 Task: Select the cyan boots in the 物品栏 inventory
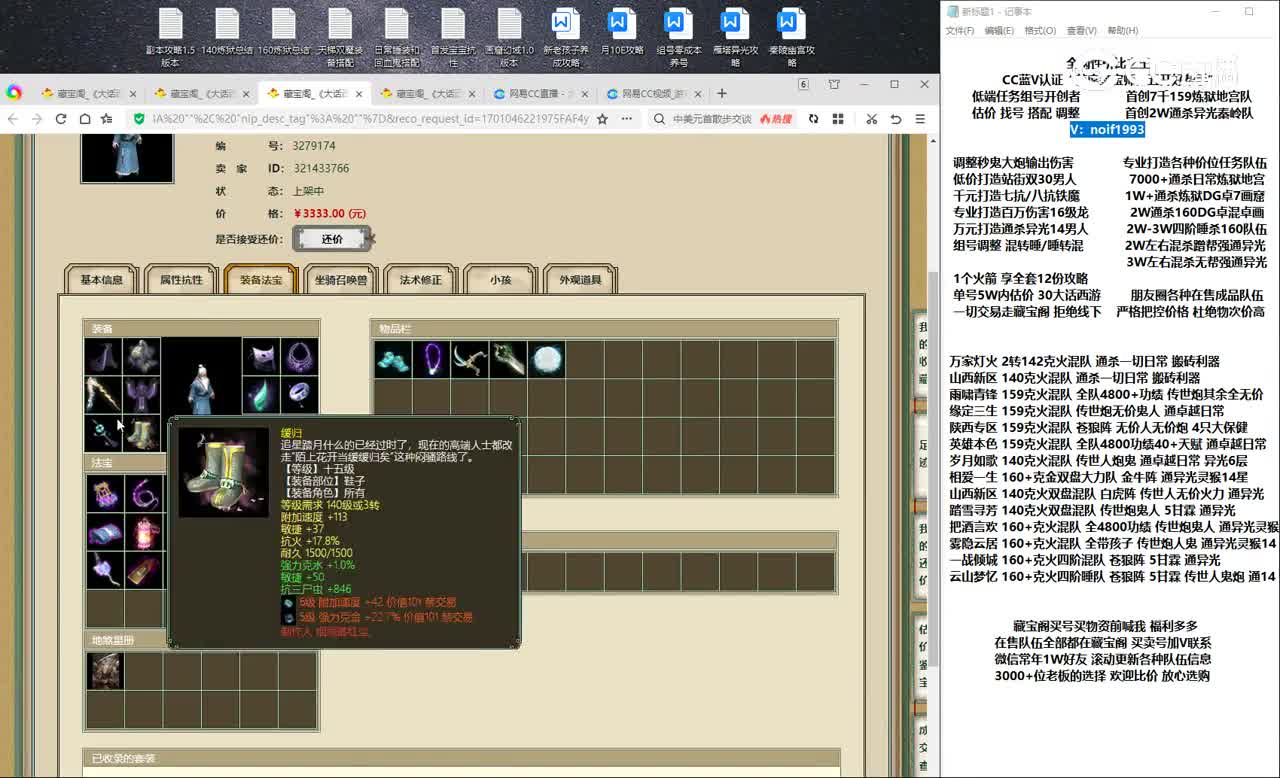click(x=393, y=360)
